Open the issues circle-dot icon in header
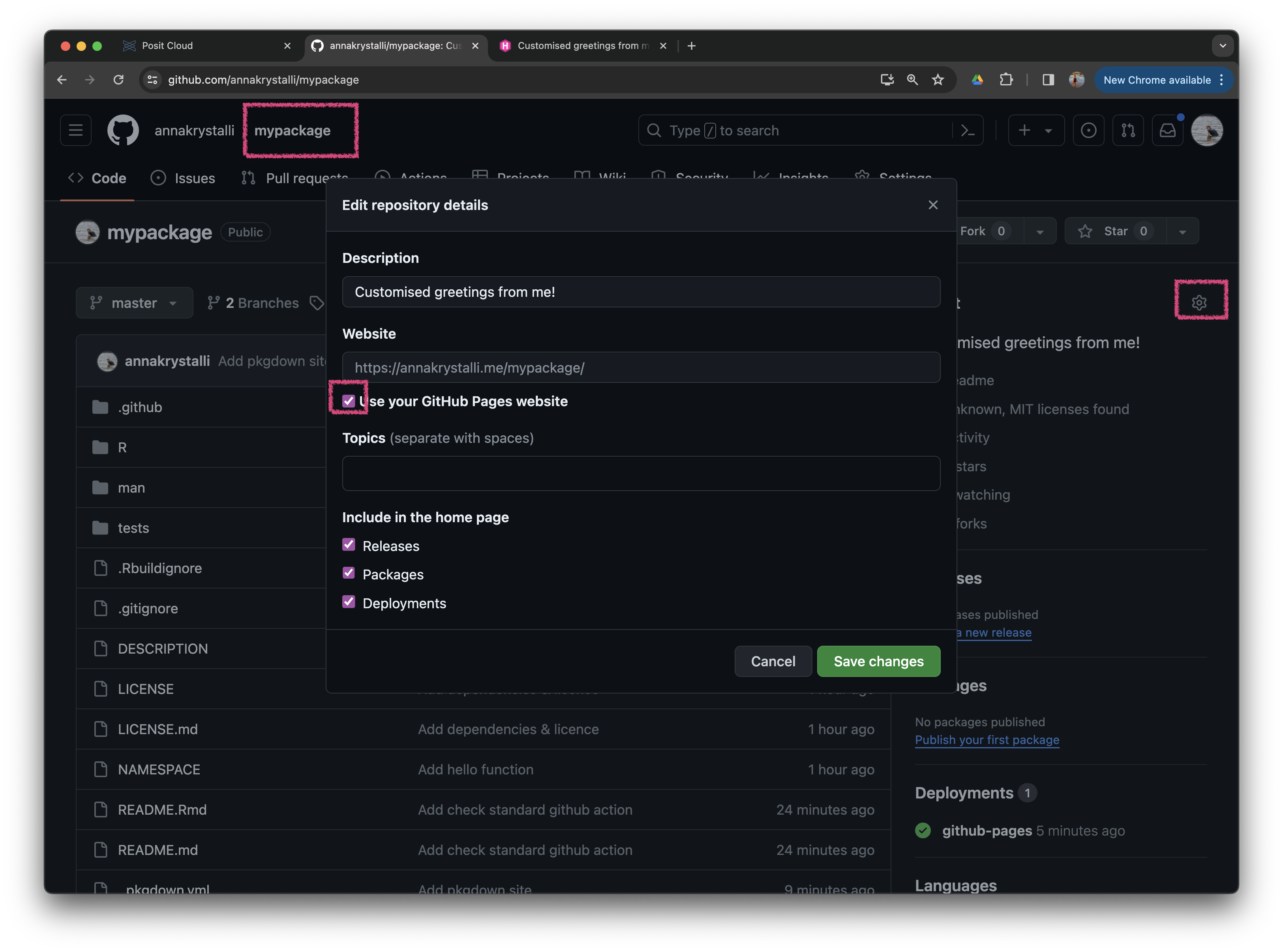 pos(1088,130)
